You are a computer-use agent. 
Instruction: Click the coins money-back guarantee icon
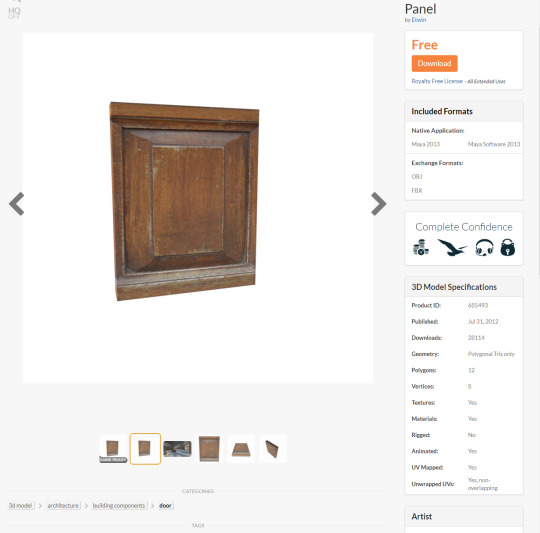point(420,247)
